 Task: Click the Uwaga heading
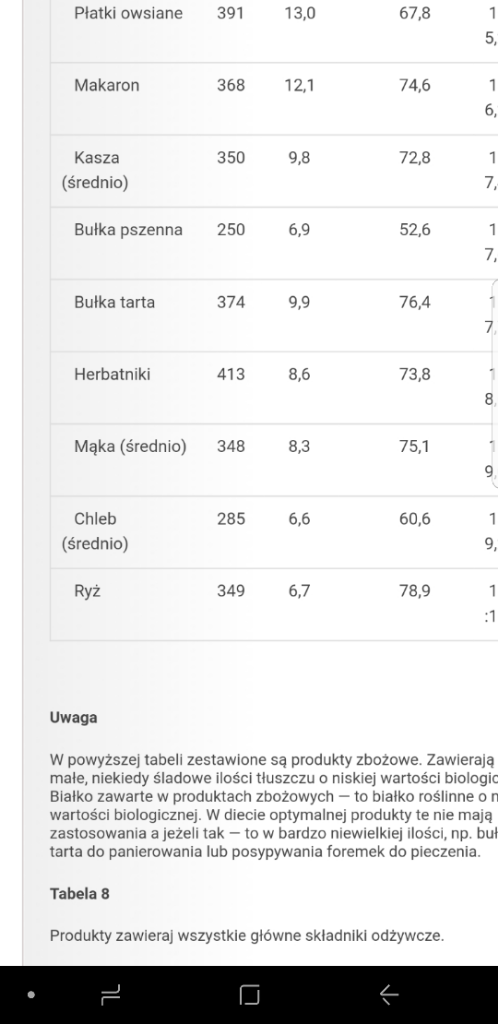click(74, 717)
